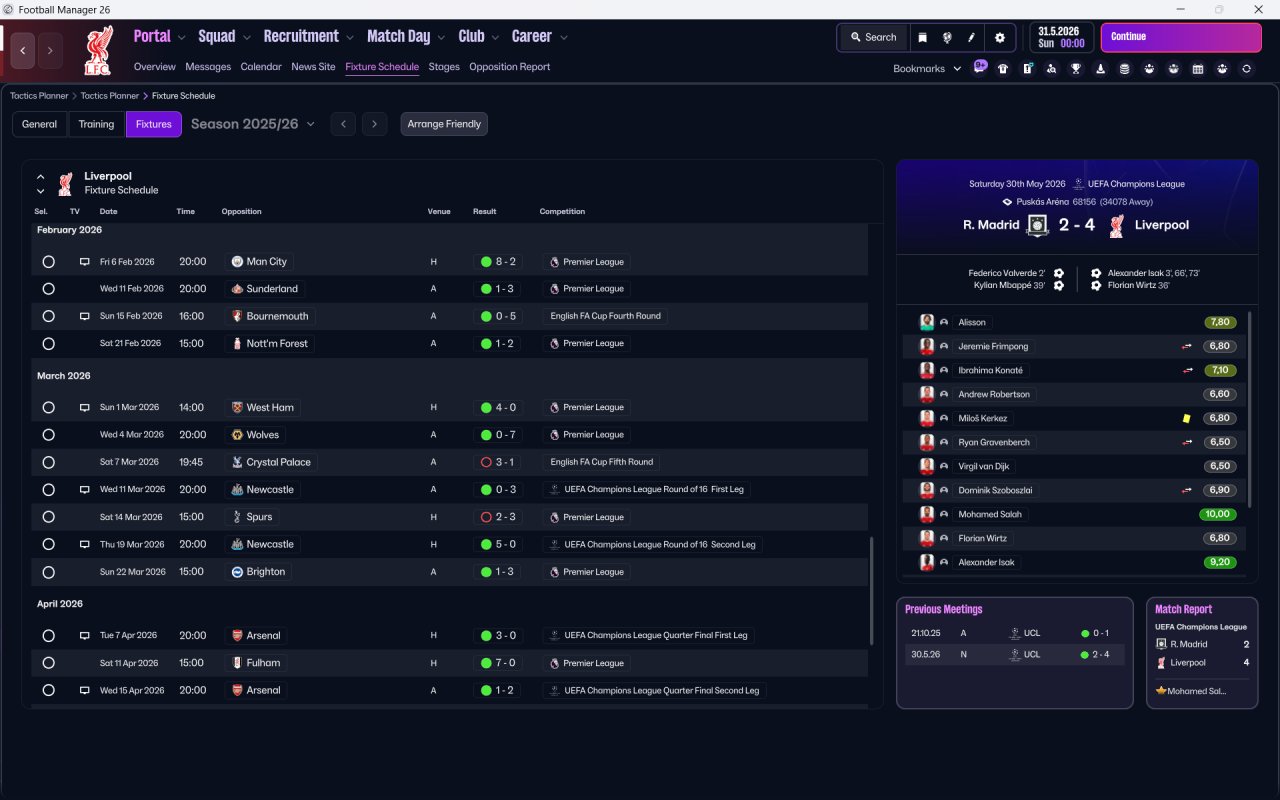1280x800 pixels.
Task: Switch to the Messages tab
Action: (208, 67)
